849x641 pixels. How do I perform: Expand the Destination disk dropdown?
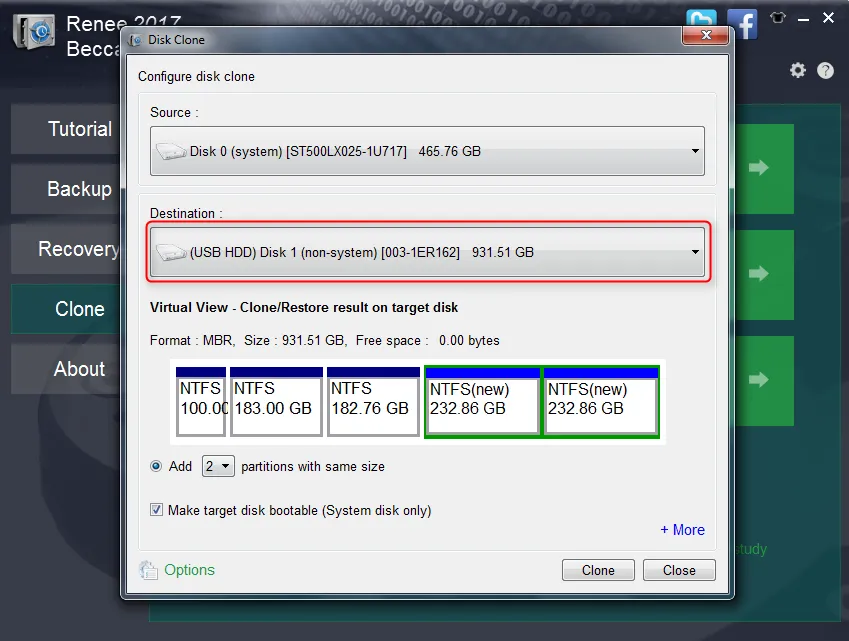coord(427,252)
